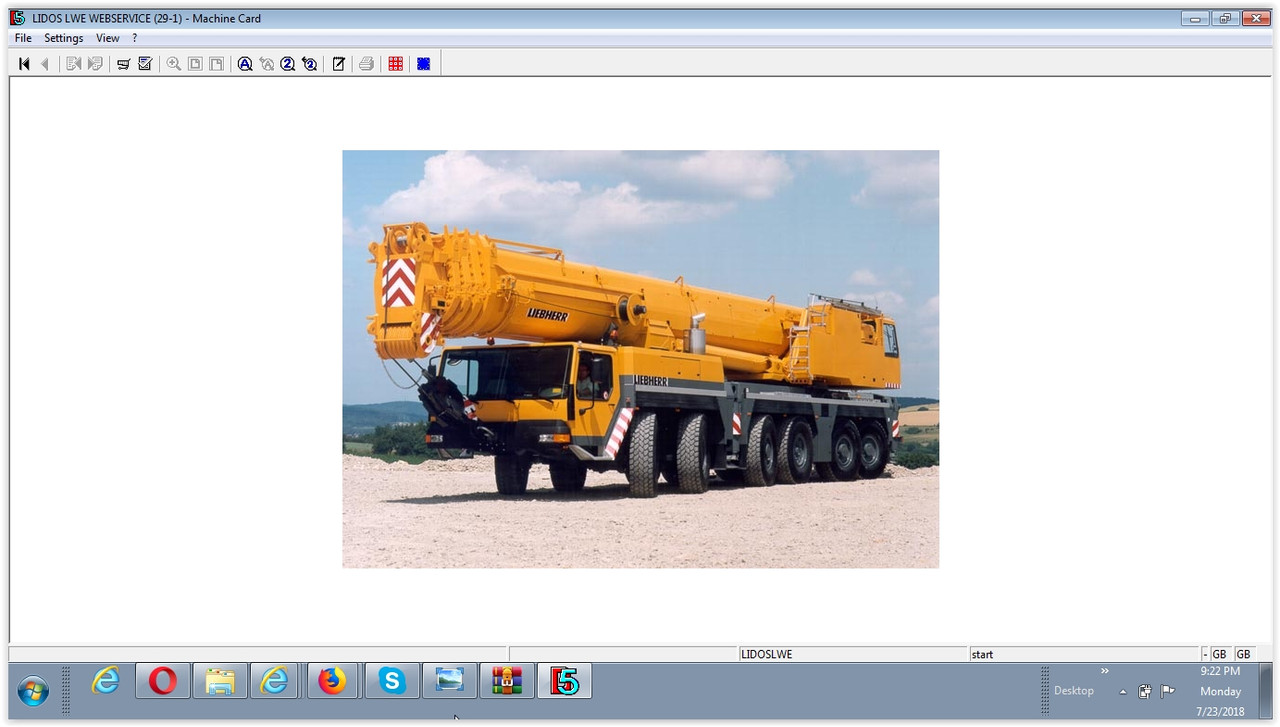Viewport: 1280px width, 727px height.
Task: Click the first greyed page view icon
Action: point(195,64)
